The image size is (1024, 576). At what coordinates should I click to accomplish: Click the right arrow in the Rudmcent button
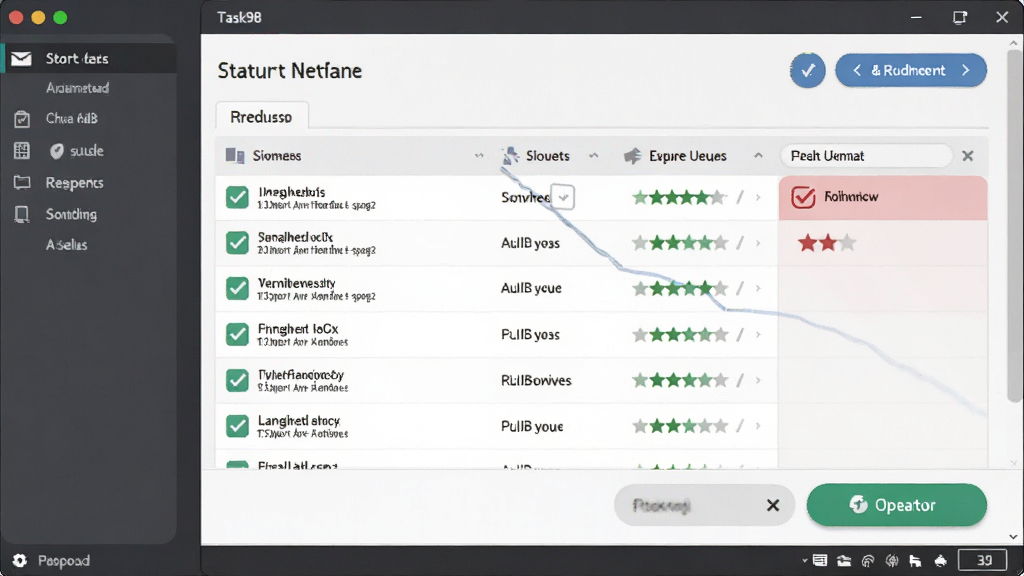click(966, 70)
